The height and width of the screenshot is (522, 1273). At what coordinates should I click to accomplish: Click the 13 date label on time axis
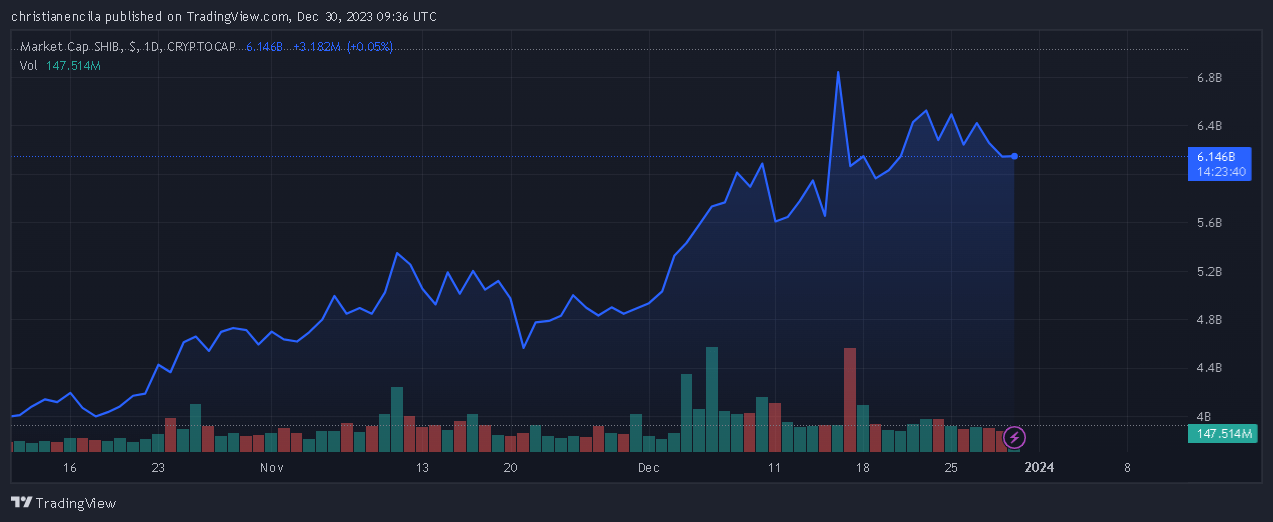pos(422,468)
